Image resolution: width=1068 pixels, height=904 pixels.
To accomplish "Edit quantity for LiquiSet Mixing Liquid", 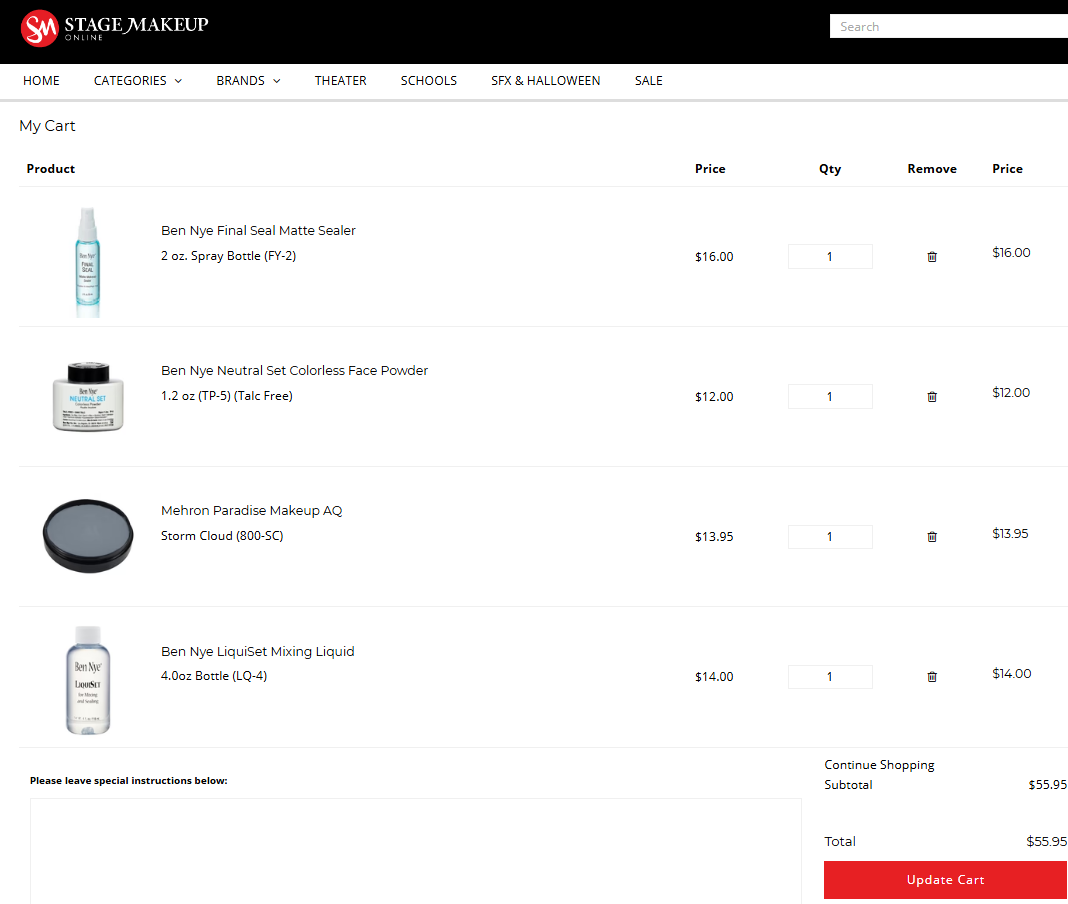I will (830, 676).
